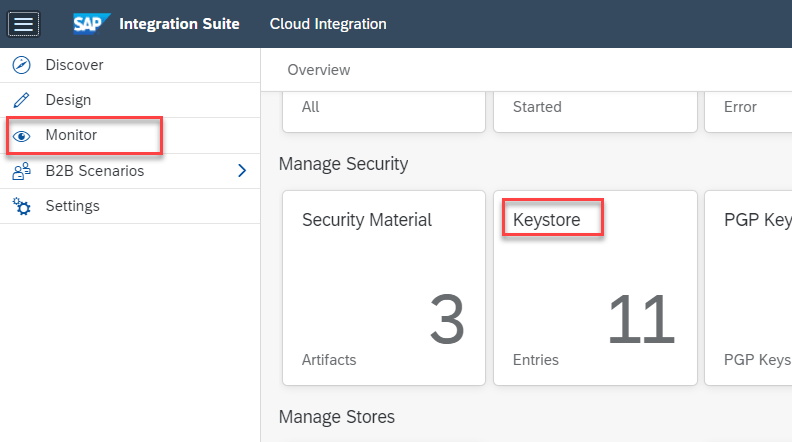Click the Settings gears icon
The width and height of the screenshot is (792, 442).
point(21,206)
